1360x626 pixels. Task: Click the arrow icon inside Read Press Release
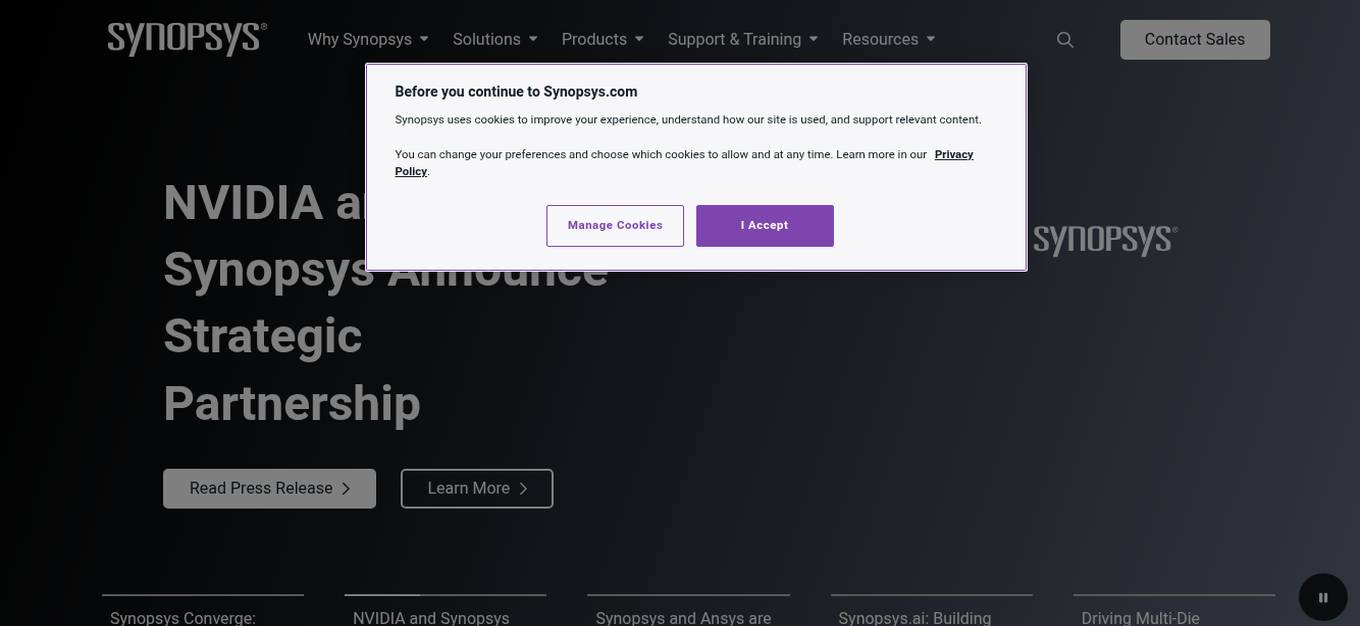pyautogui.click(x=345, y=488)
